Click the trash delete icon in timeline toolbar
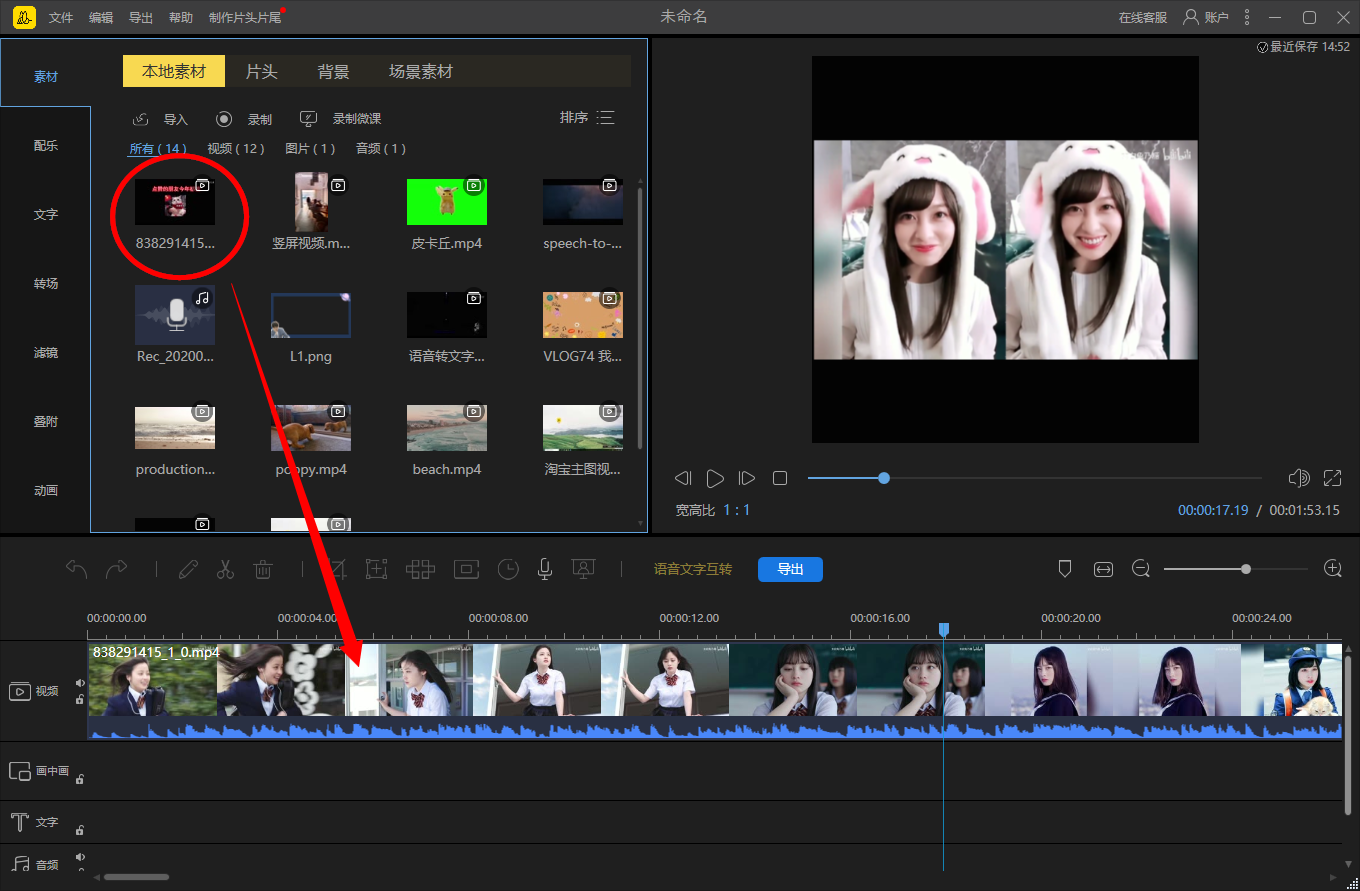The width and height of the screenshot is (1360, 891). pos(263,569)
